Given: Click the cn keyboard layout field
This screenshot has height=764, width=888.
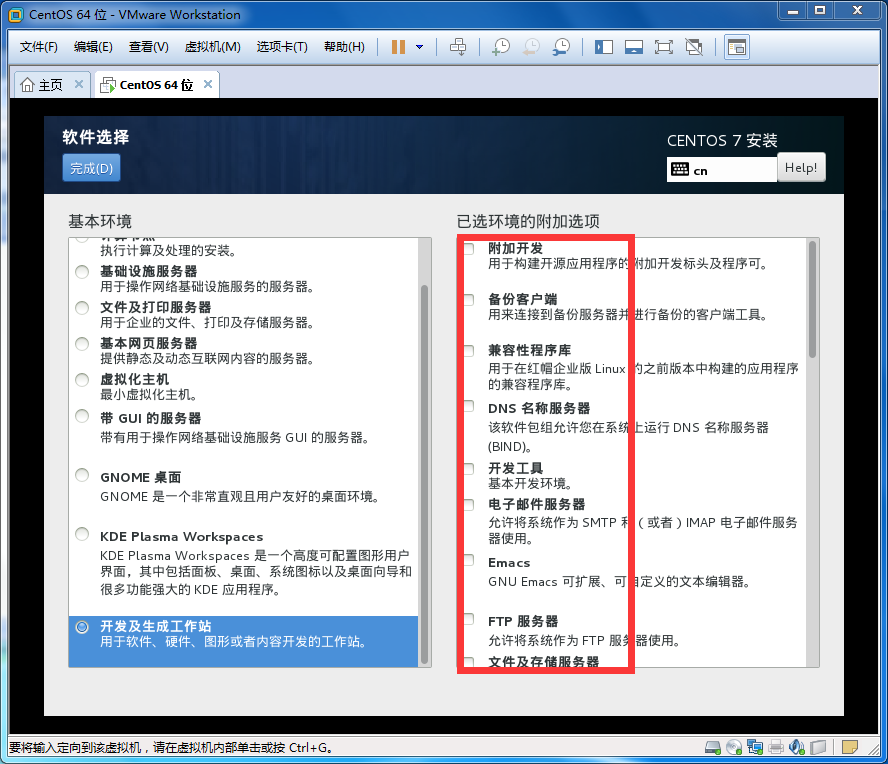Looking at the screenshot, I should (722, 170).
